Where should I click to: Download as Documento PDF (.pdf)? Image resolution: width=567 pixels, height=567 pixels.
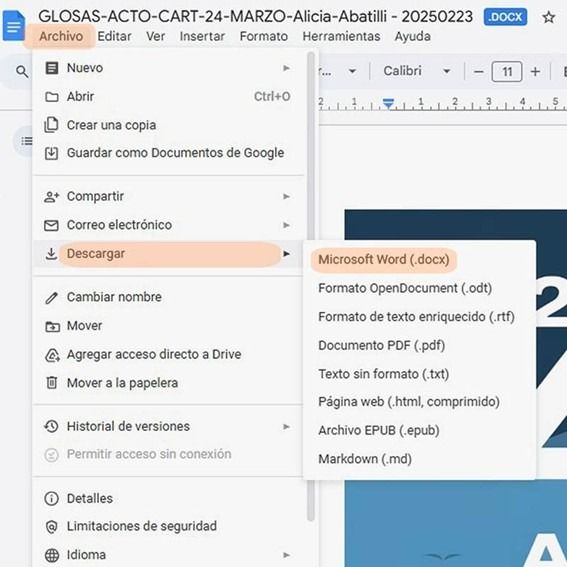click(x=419, y=345)
